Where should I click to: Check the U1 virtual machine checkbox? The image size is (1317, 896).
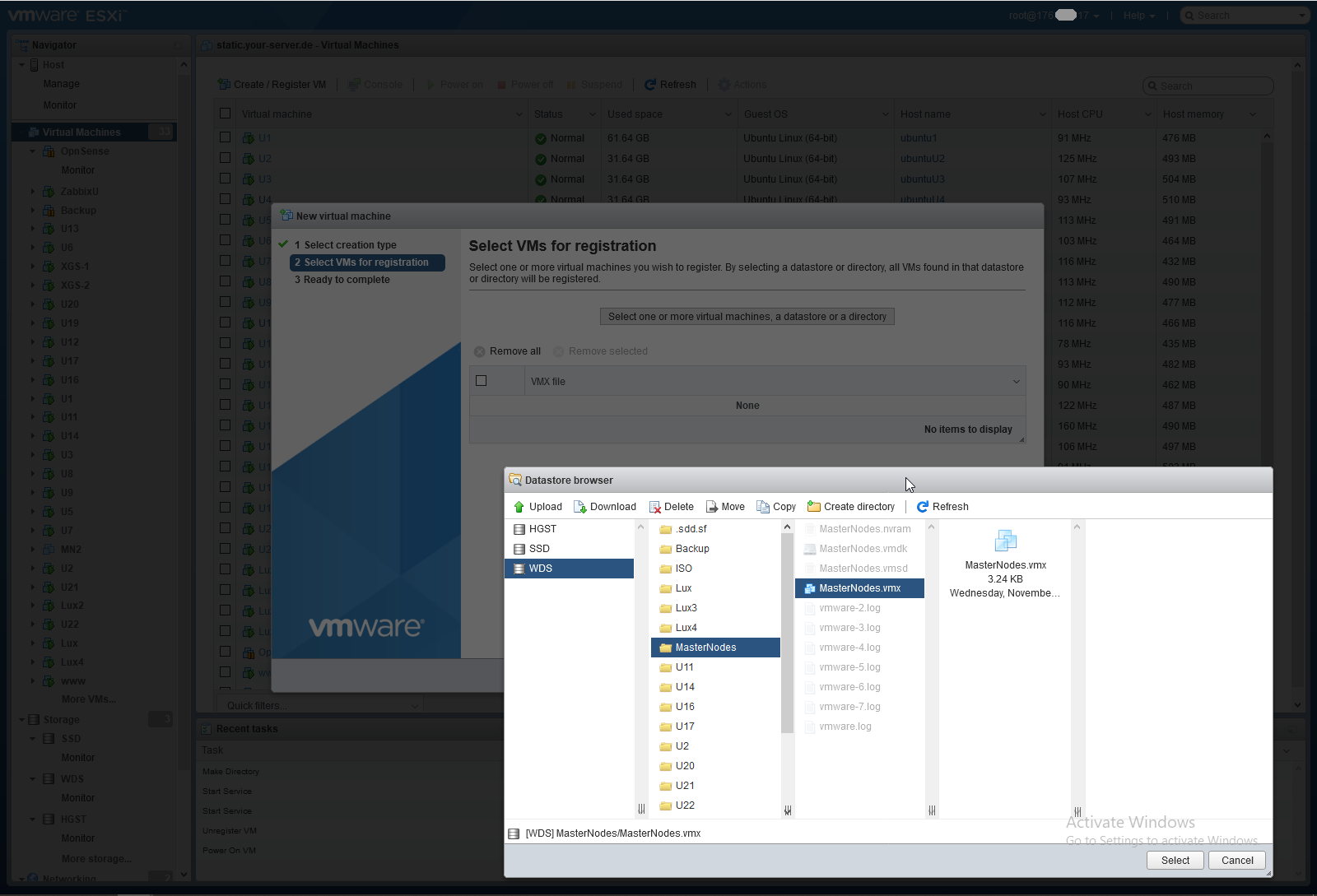coord(225,137)
